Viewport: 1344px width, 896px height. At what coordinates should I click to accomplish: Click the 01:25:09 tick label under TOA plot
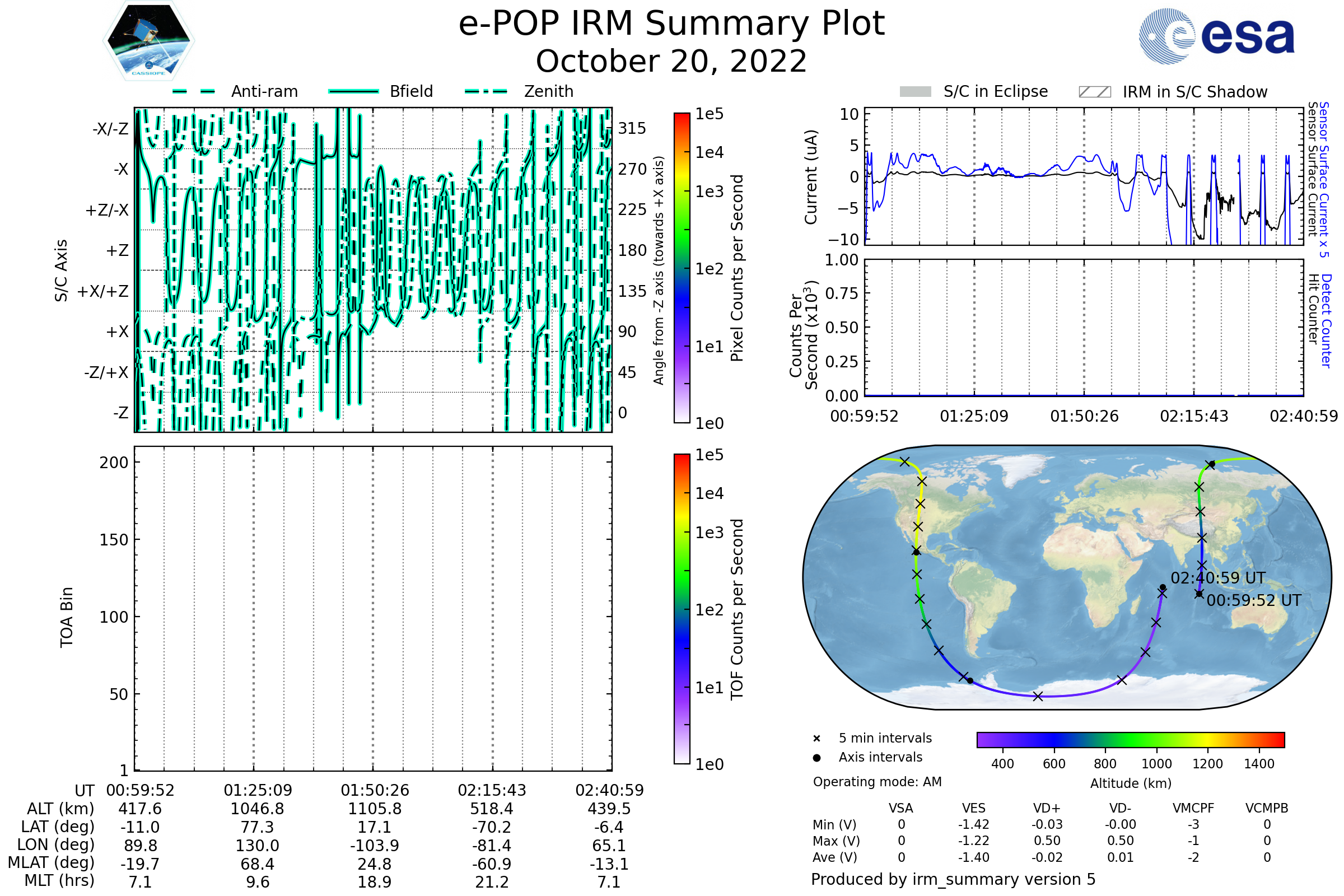pos(258,790)
